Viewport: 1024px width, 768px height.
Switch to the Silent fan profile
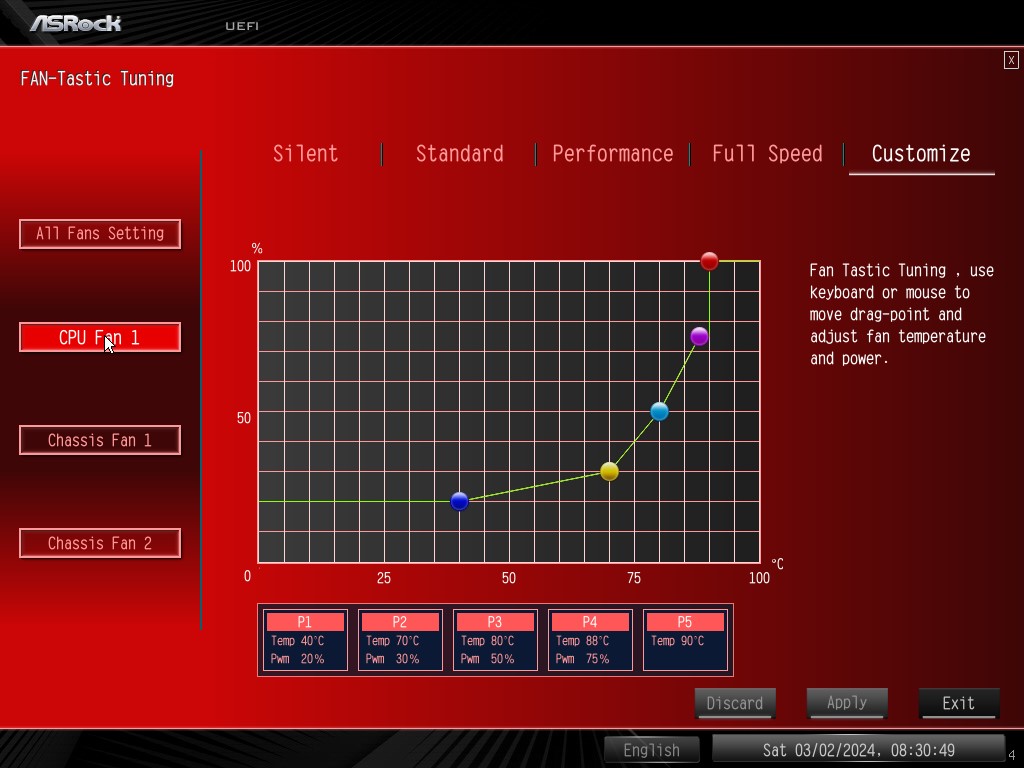click(305, 154)
